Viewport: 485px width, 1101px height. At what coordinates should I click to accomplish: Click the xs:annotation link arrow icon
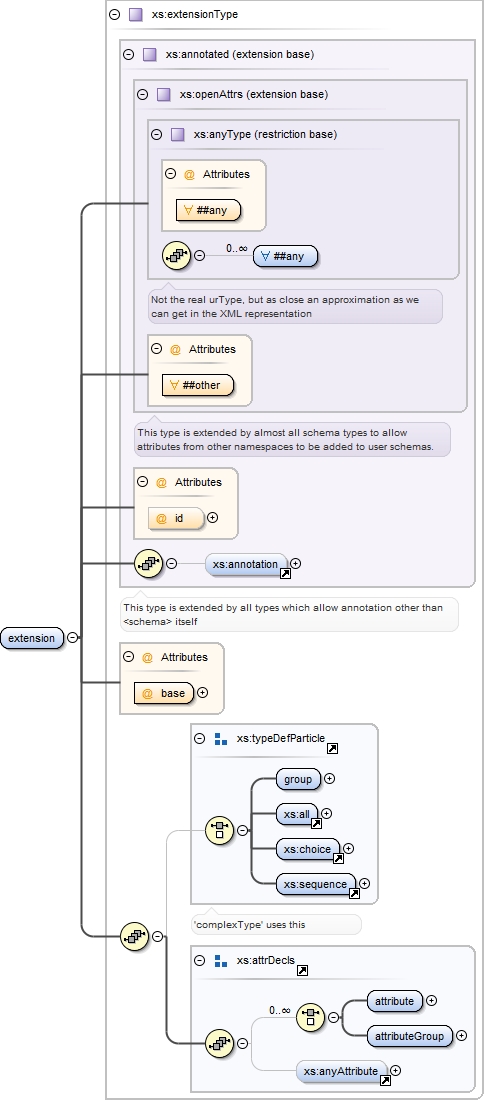tap(286, 574)
